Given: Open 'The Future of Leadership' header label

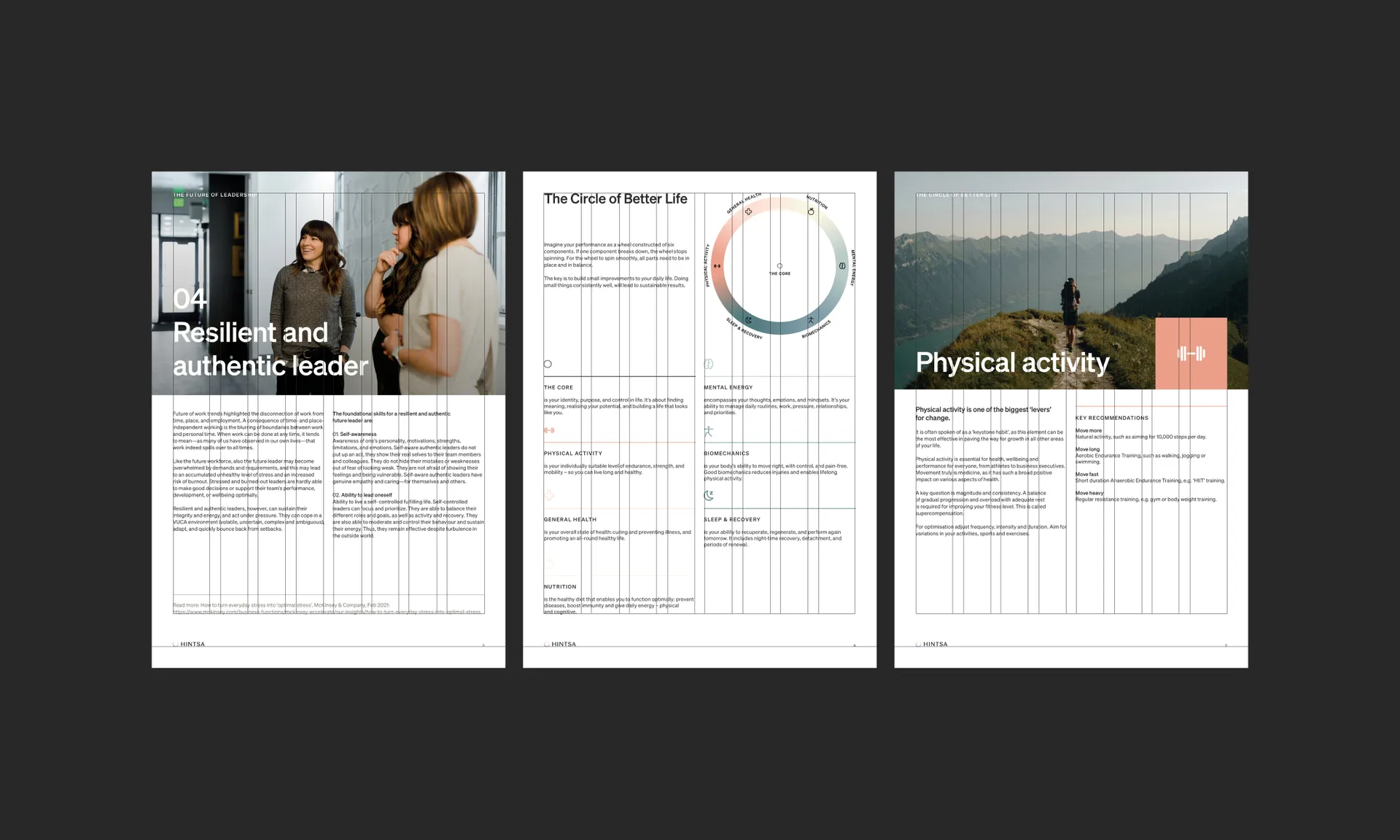Looking at the screenshot, I should pyautogui.click(x=214, y=195).
